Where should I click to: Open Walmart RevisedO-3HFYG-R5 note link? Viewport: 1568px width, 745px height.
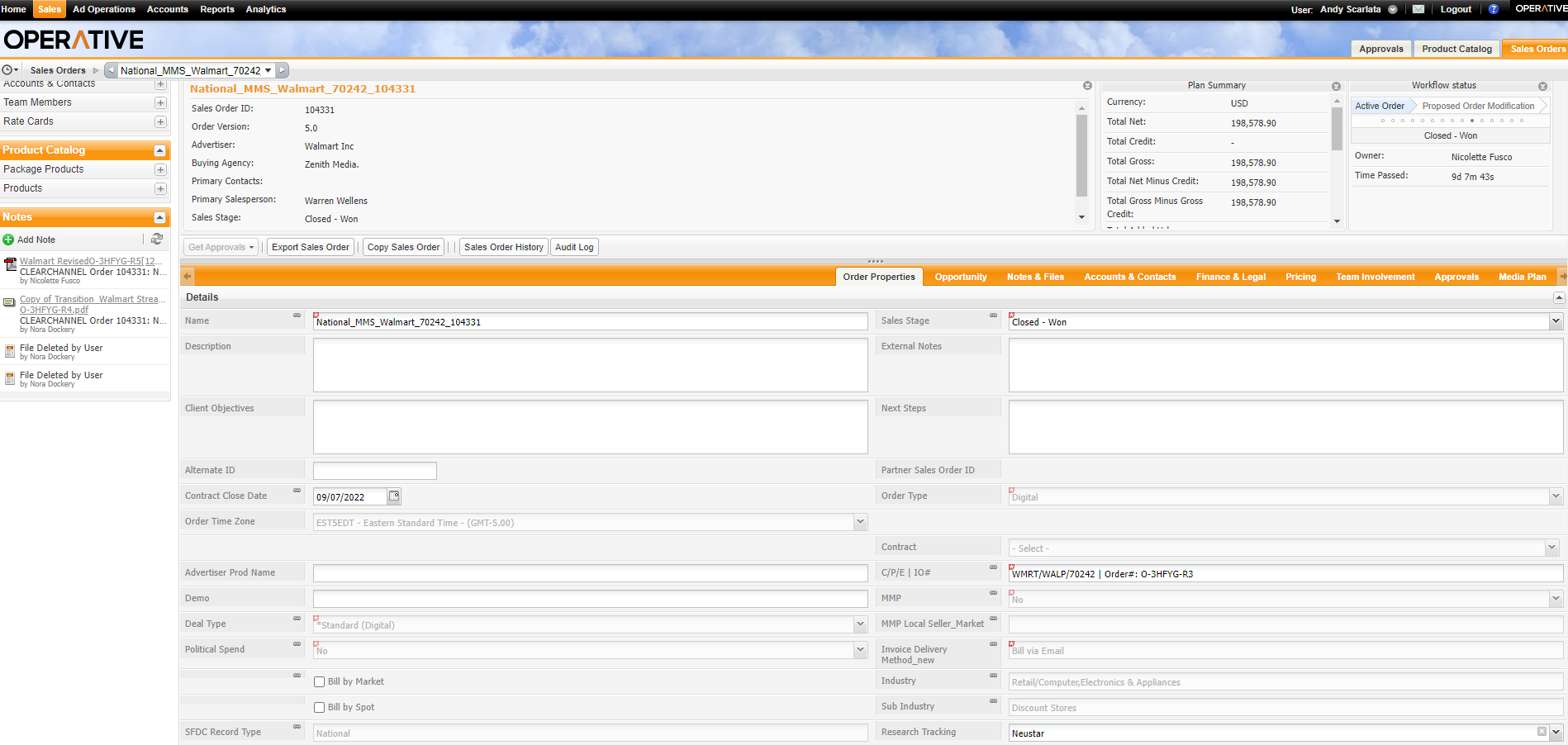tap(91, 261)
